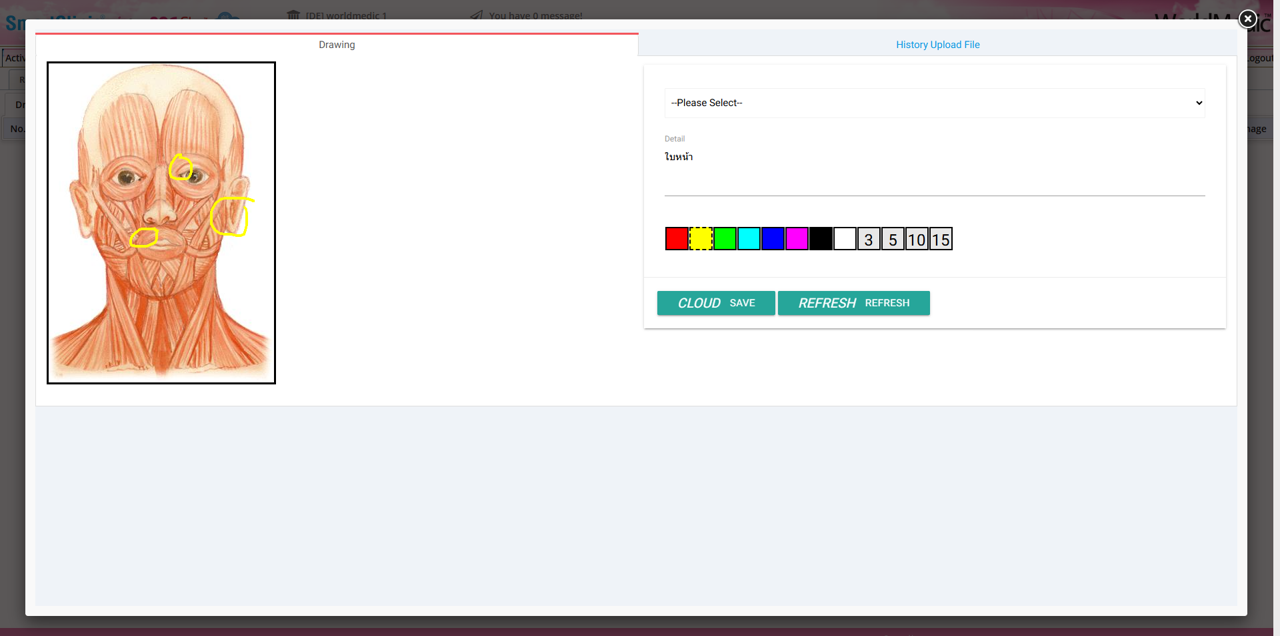Switch to History Upload File tab

[x=938, y=44]
